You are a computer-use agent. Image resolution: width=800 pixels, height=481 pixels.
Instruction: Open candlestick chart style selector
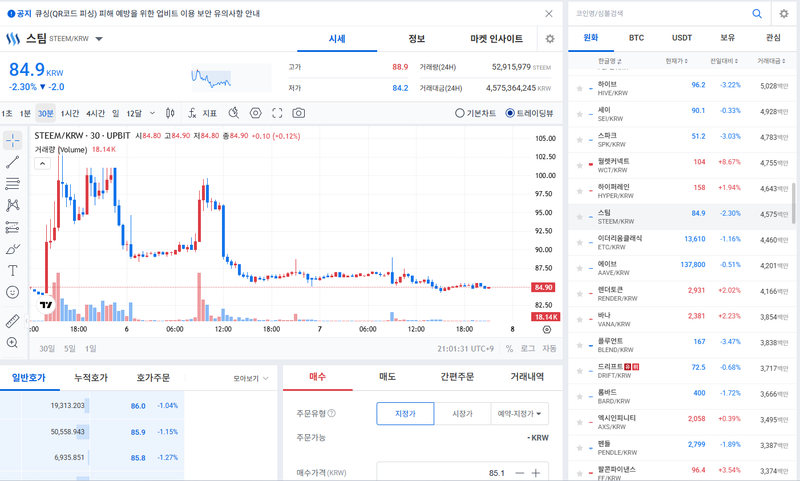pyautogui.click(x=170, y=113)
